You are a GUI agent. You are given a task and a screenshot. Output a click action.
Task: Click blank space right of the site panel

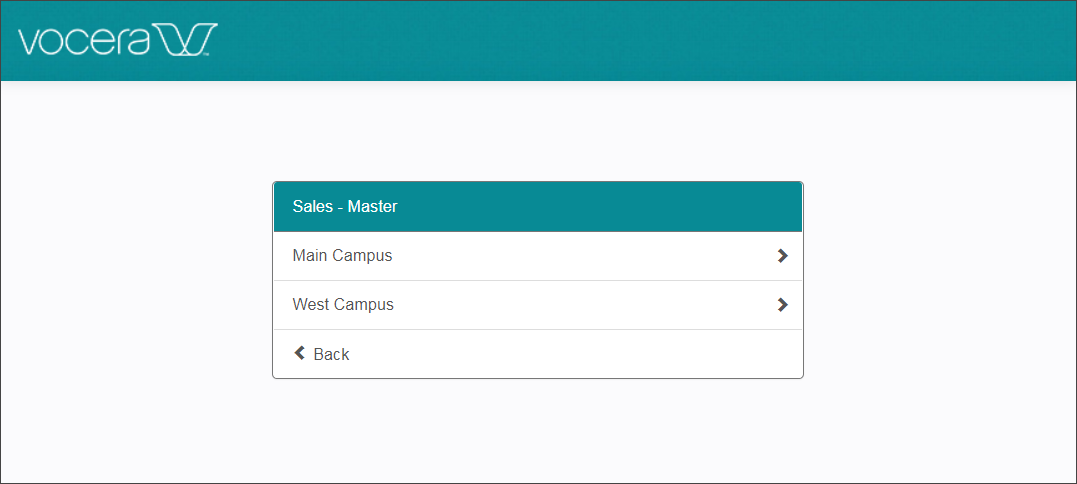tap(940, 280)
